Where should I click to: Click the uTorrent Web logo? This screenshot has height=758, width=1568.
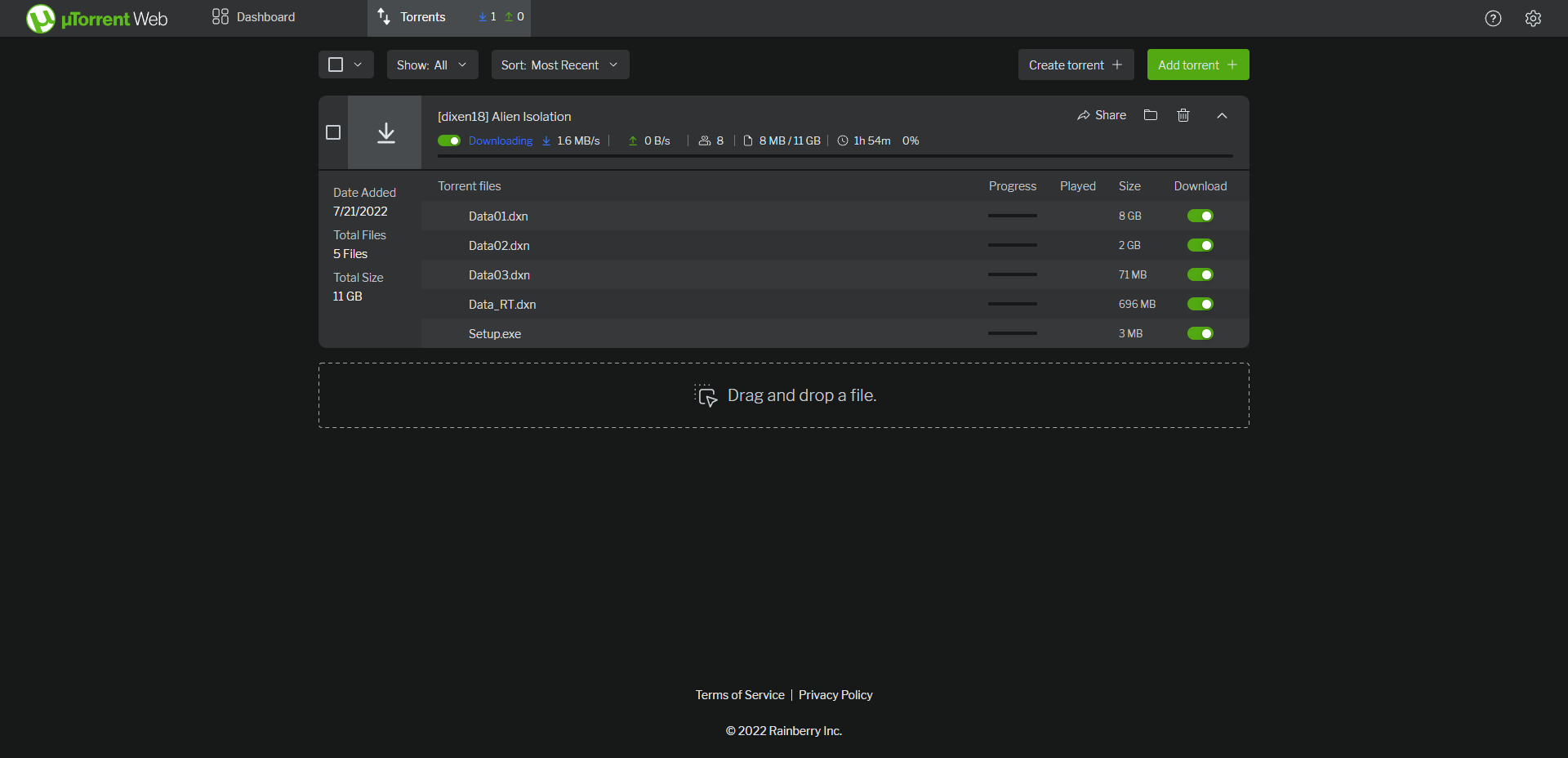[97, 18]
